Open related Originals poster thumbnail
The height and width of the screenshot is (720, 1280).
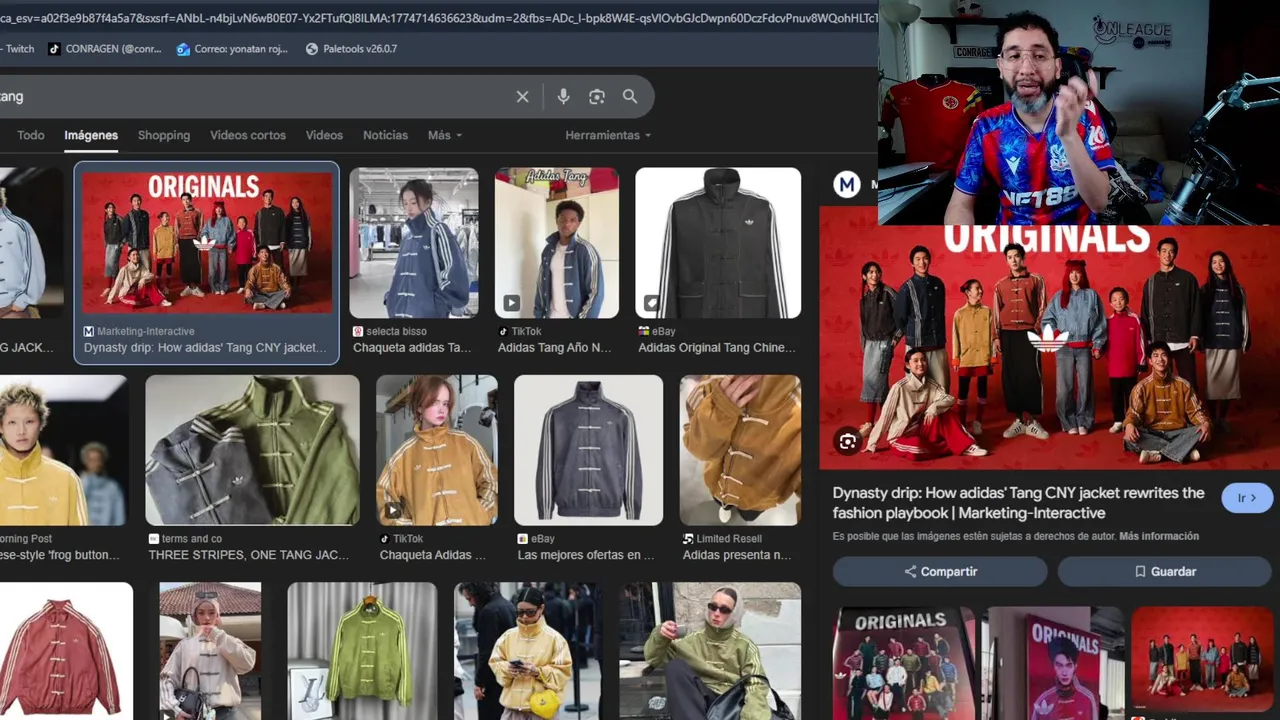point(904,663)
